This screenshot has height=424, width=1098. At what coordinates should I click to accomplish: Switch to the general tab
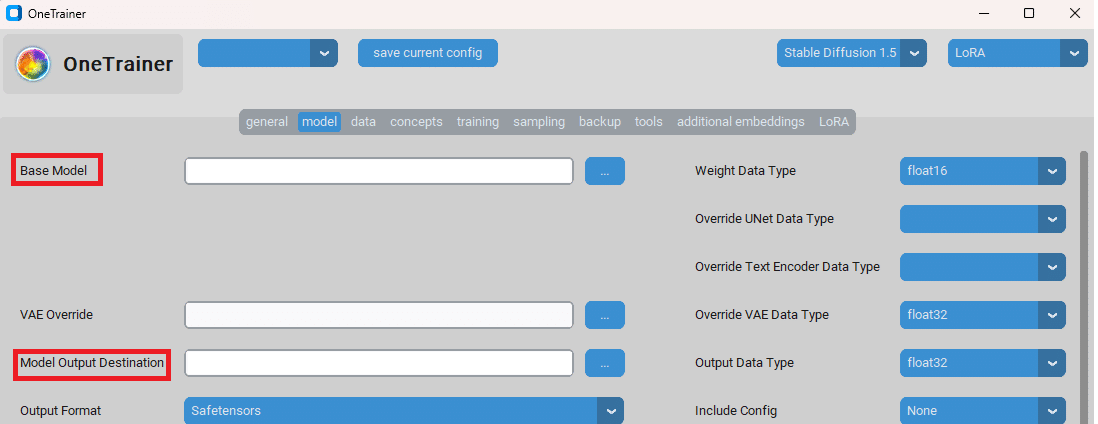click(267, 122)
